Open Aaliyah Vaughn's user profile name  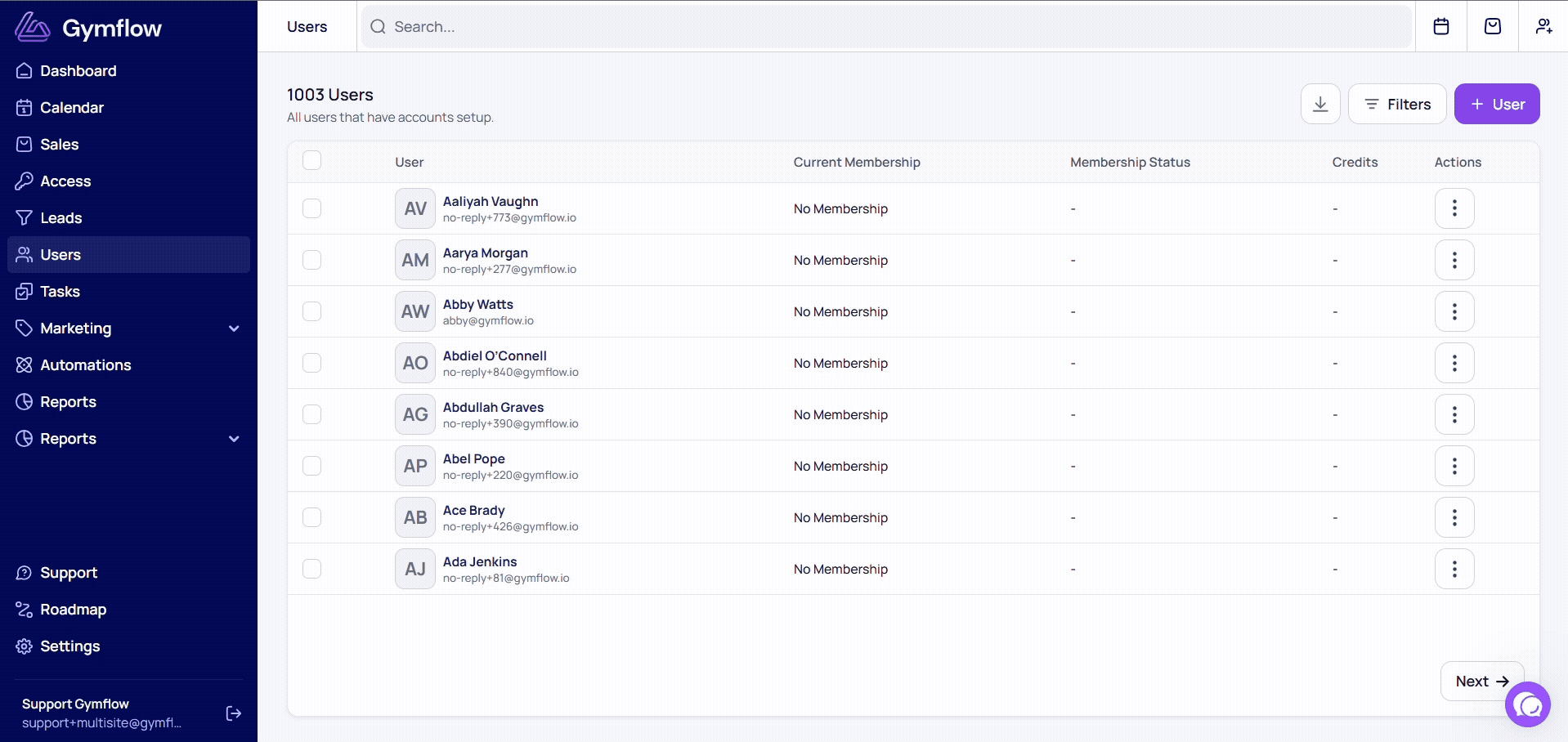pyautogui.click(x=491, y=201)
